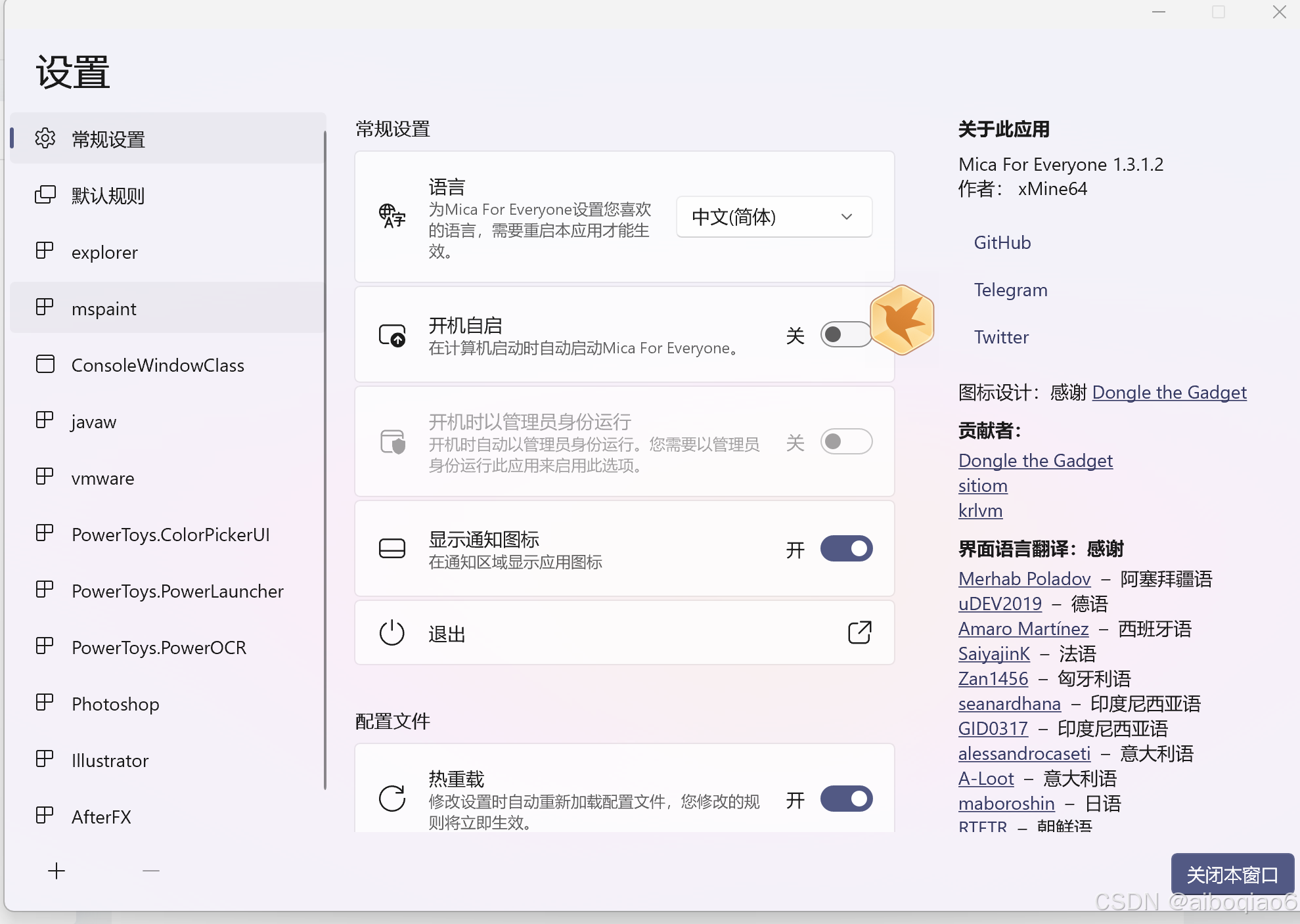
Task: Open alessandrocaseti translator link
Action: tap(1024, 753)
